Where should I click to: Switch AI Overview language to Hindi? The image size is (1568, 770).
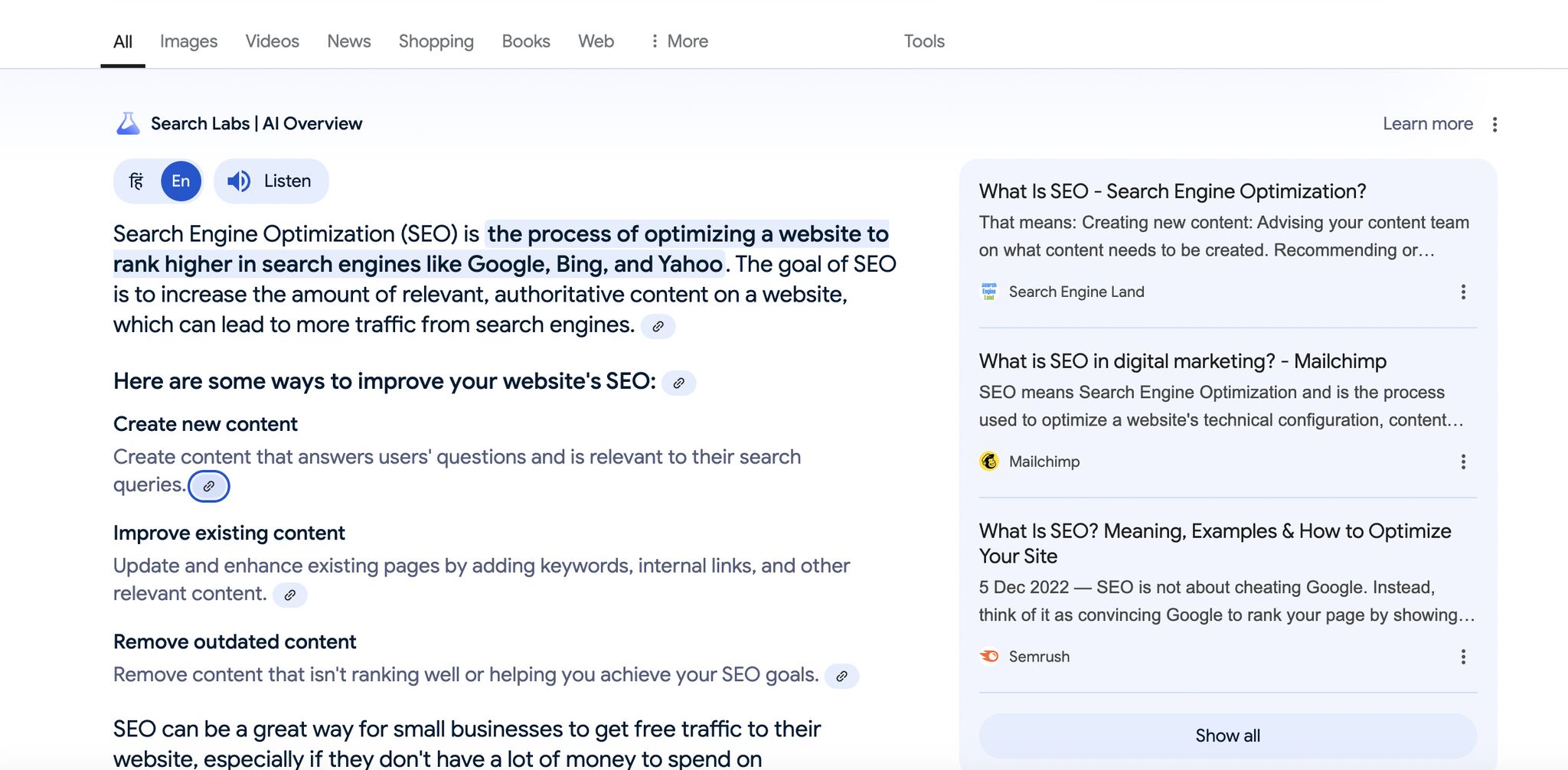[136, 181]
